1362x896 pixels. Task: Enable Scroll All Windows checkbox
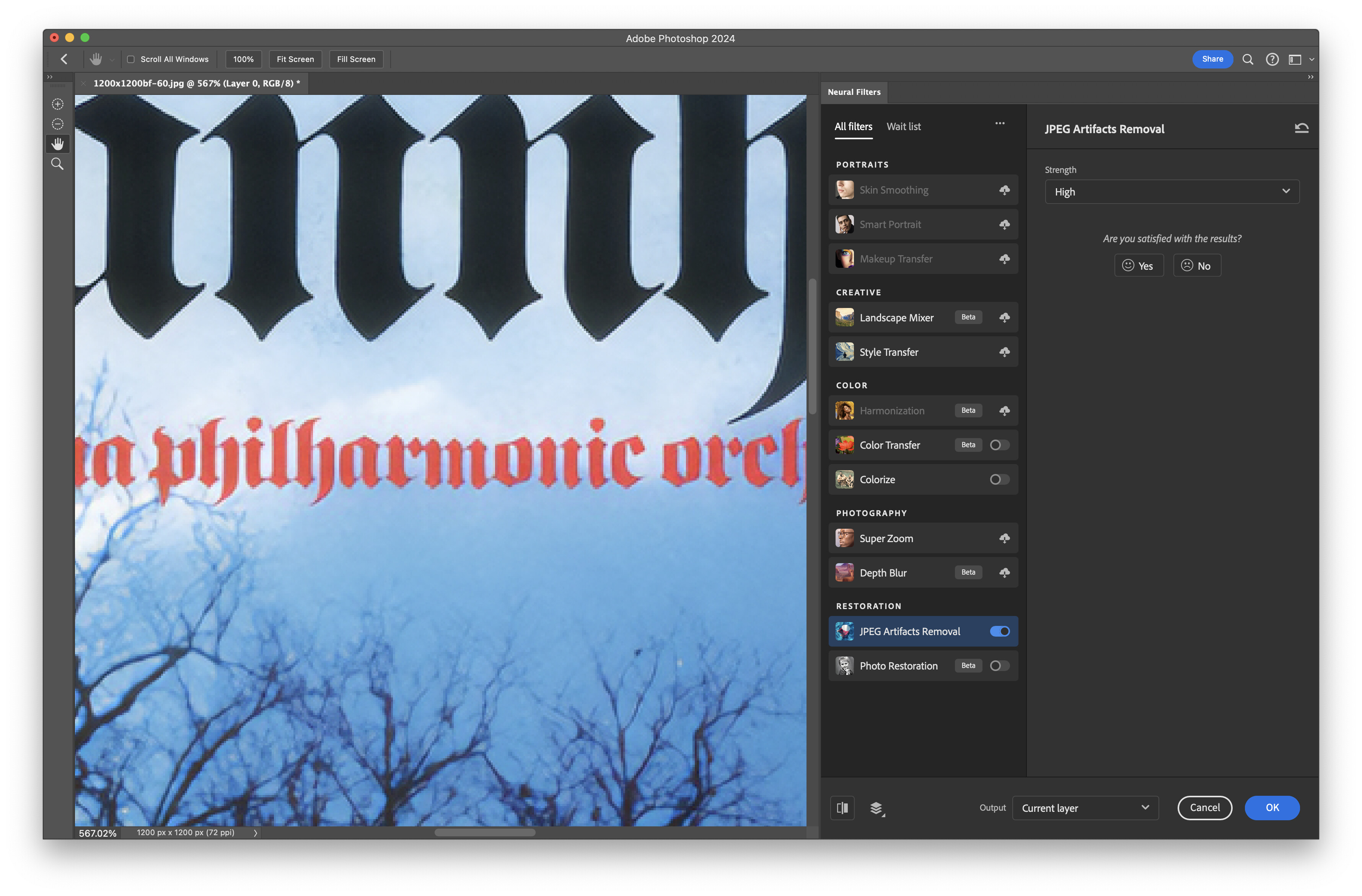[131, 60]
